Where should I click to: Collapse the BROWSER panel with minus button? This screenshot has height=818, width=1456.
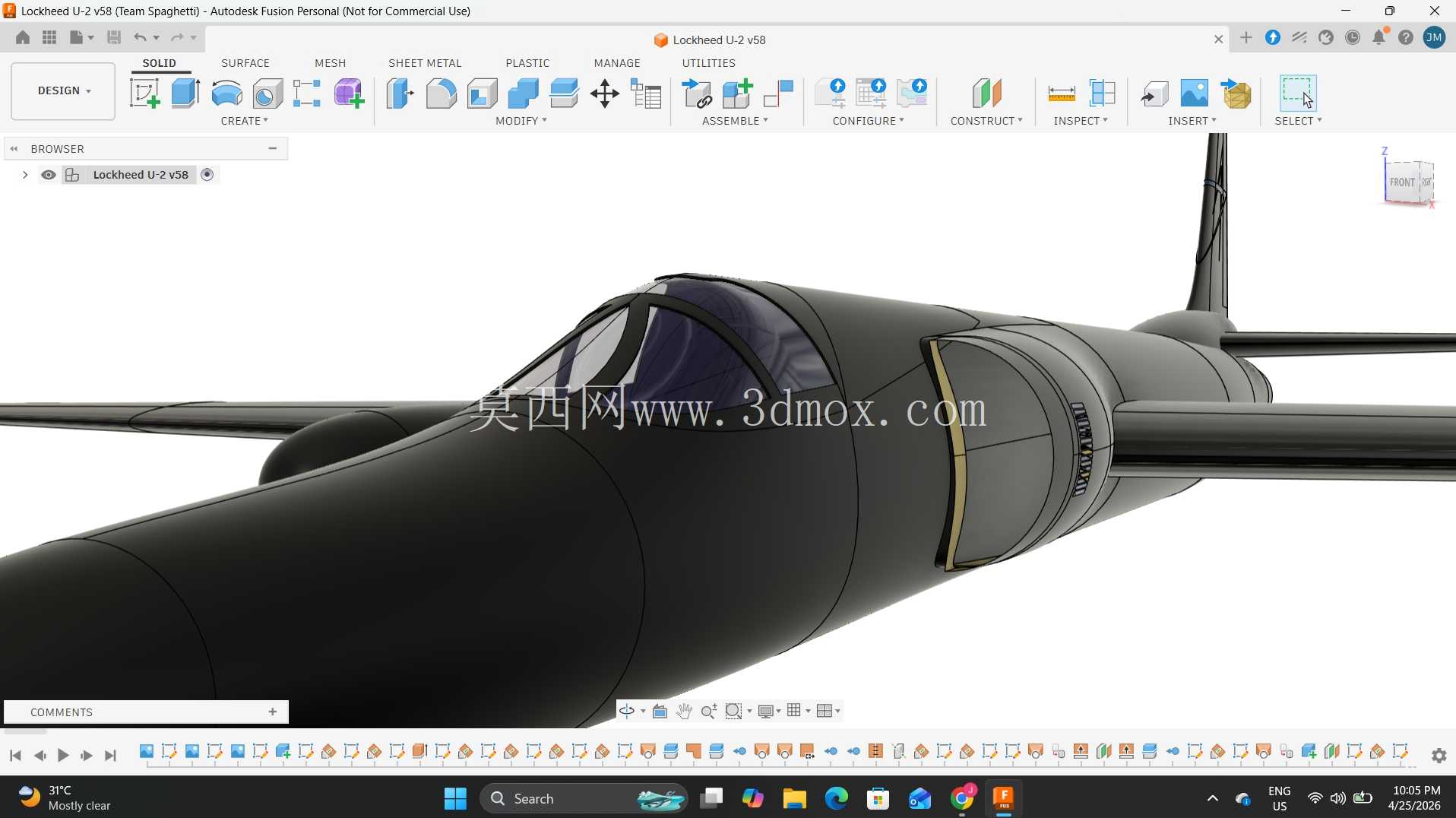coord(272,148)
